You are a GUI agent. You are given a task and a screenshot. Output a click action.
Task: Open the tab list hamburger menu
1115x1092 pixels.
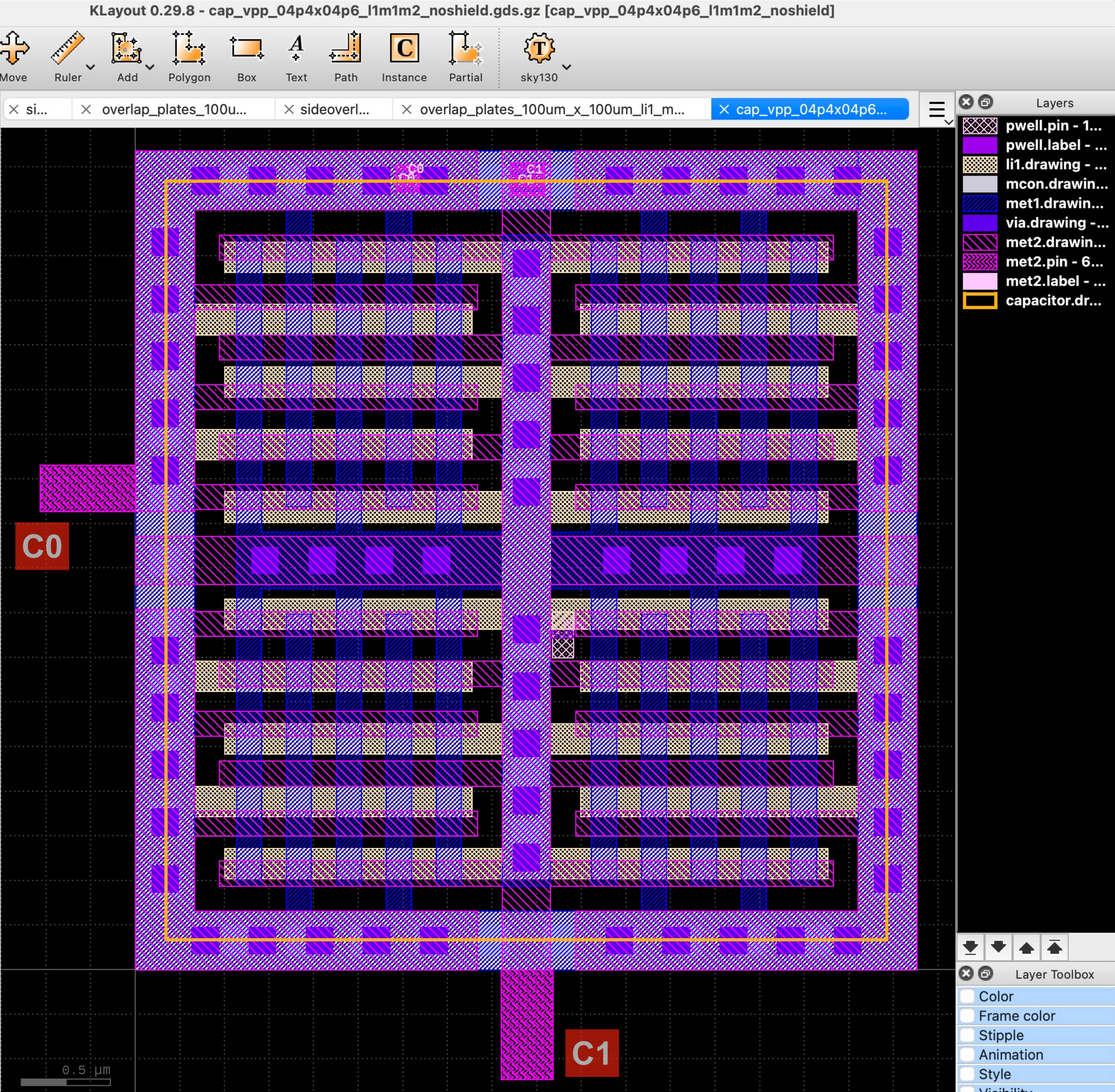[937, 110]
